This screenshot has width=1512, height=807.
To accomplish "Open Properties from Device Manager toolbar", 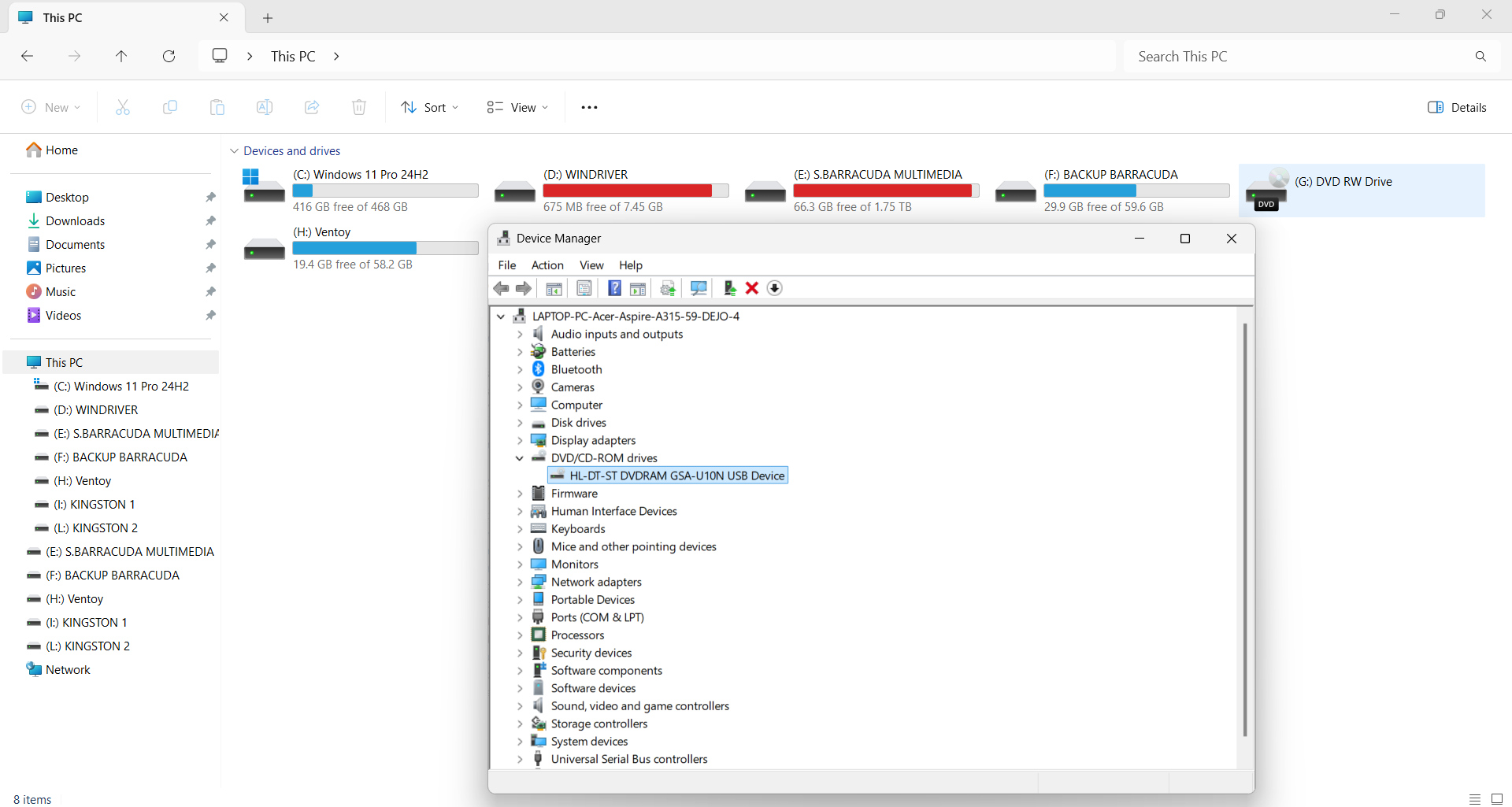I will (584, 288).
